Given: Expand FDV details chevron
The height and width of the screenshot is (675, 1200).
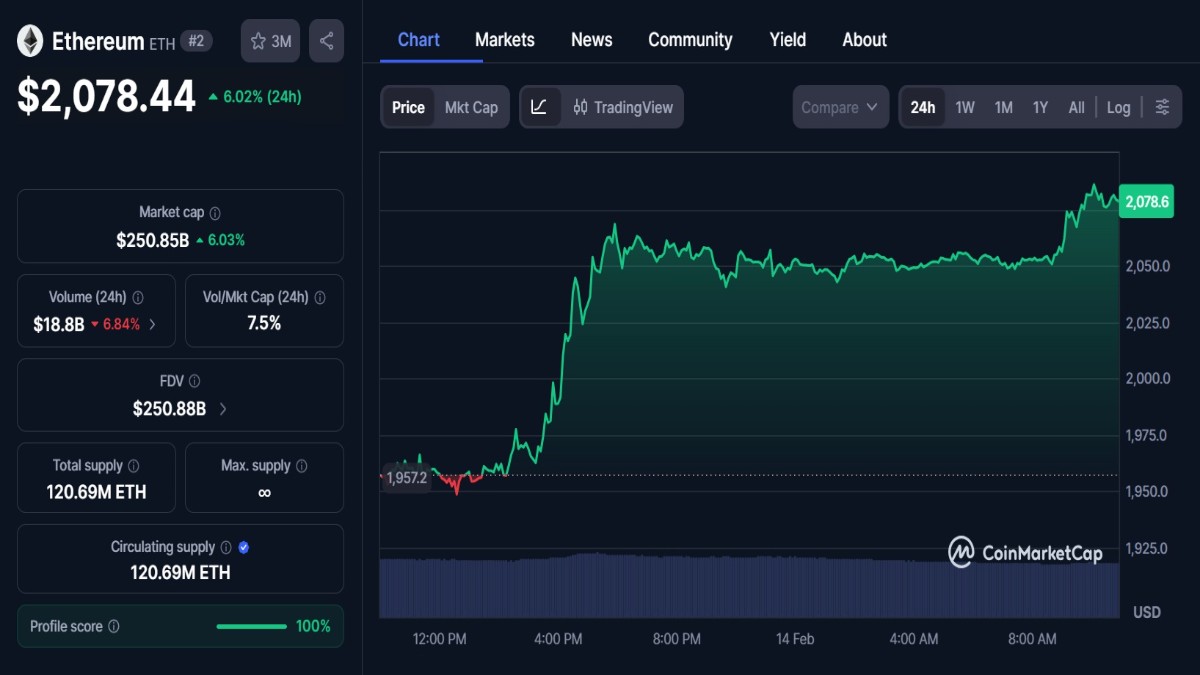Looking at the screenshot, I should (x=223, y=409).
